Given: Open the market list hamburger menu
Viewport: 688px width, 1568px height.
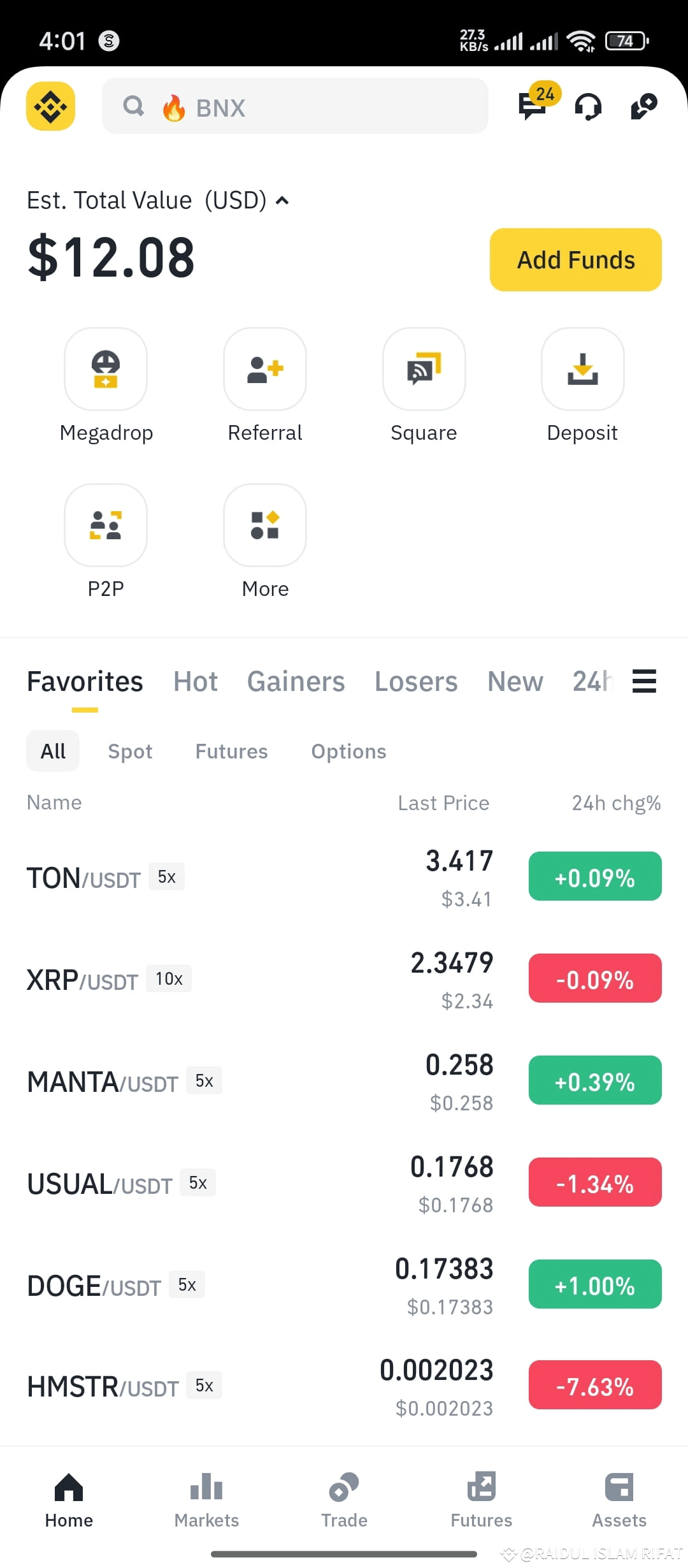Looking at the screenshot, I should (644, 681).
